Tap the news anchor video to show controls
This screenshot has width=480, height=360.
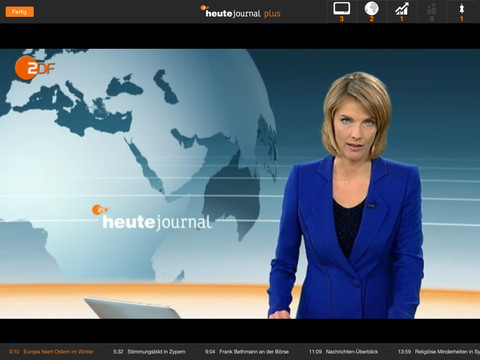click(x=240, y=184)
